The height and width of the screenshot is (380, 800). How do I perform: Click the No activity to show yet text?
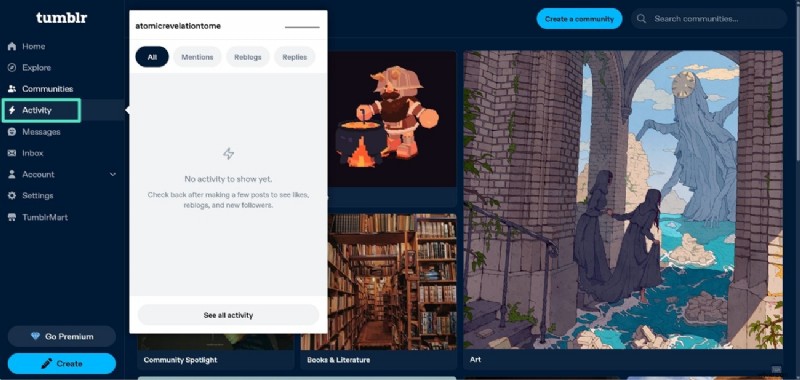[228, 179]
